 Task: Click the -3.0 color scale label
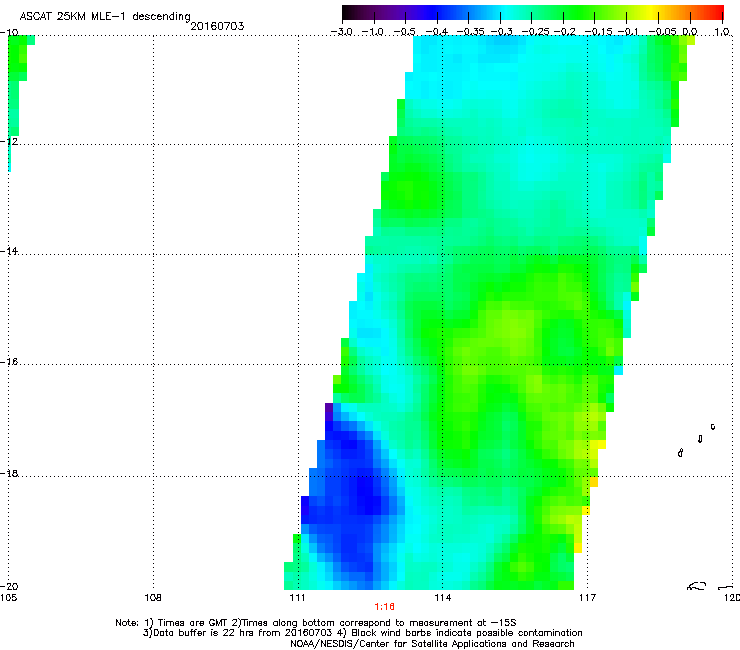click(x=341, y=32)
